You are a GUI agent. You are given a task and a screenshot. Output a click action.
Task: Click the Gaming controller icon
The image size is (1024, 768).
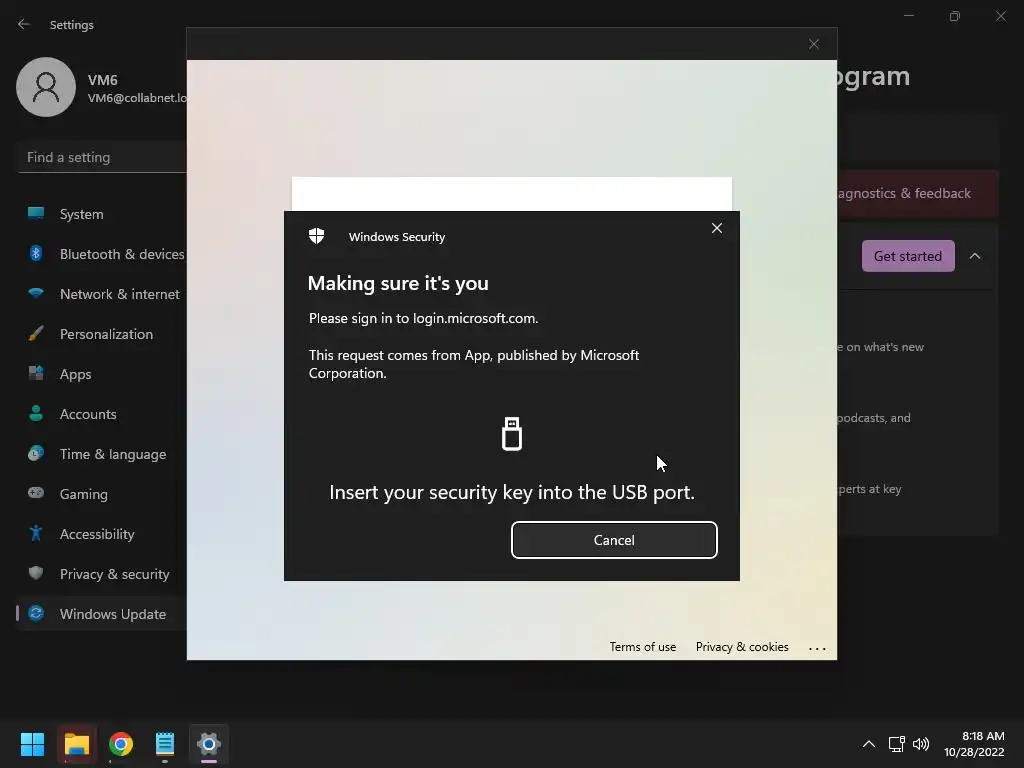tap(36, 493)
